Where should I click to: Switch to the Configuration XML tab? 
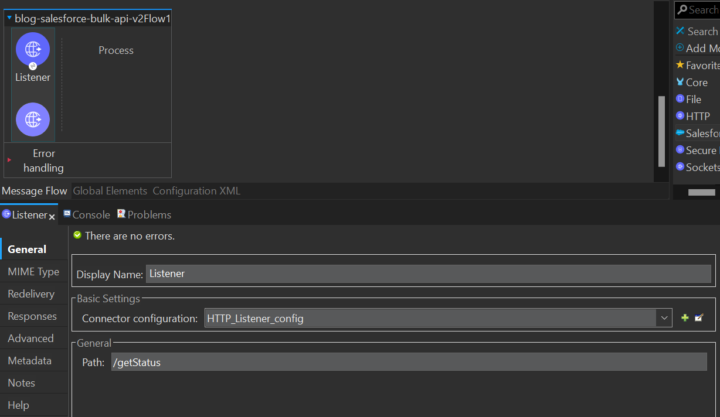pos(196,191)
